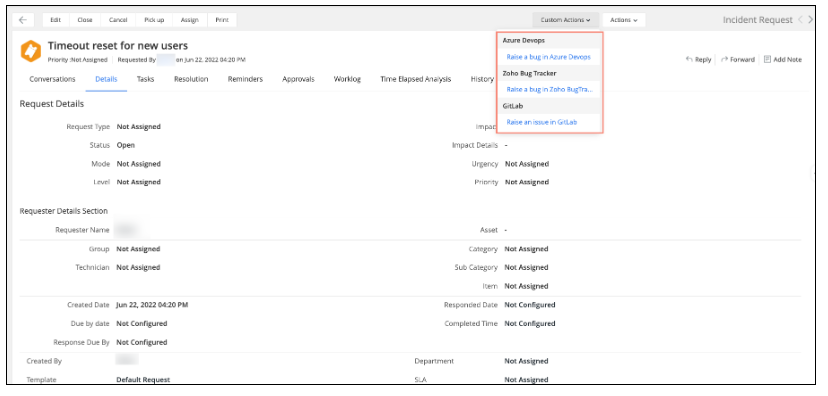Screen dimensions: 828x396
Task: Switch to the Conversations tab
Action: click(52, 79)
